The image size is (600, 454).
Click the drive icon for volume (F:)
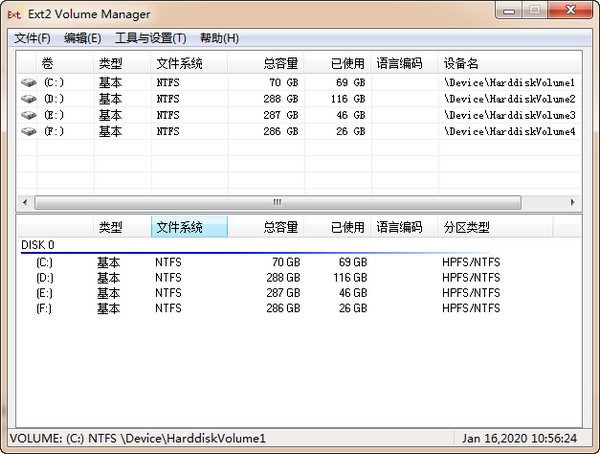click(x=28, y=131)
